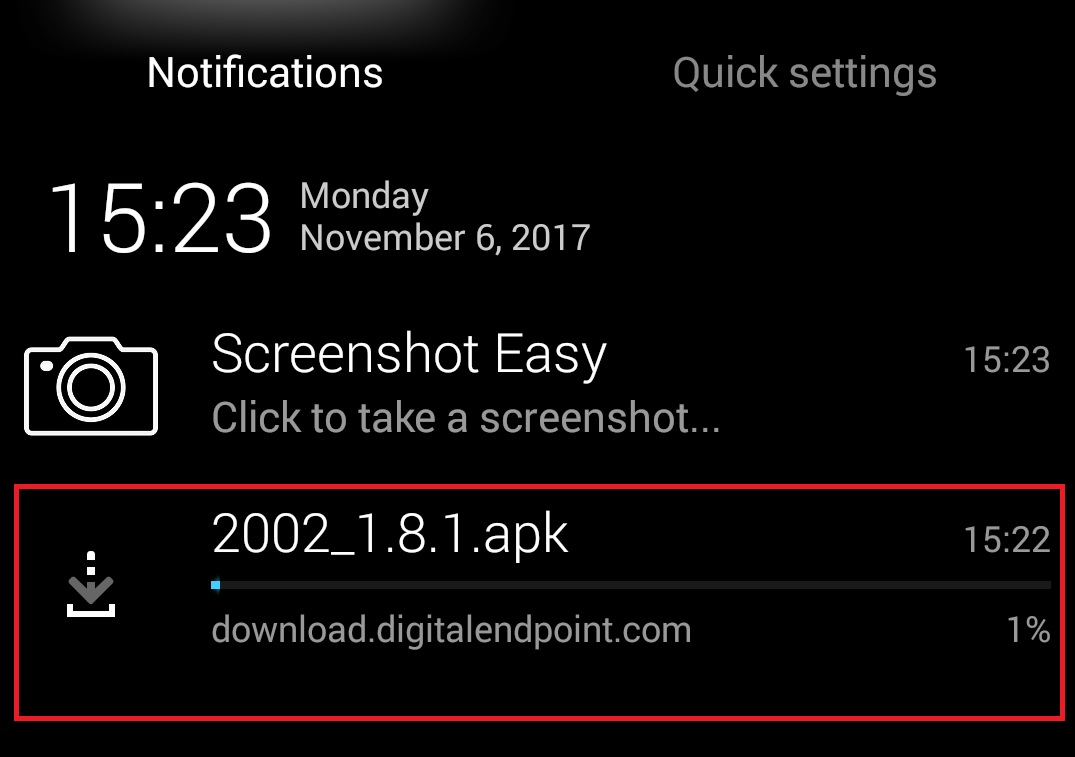
Task: Open the 2002_1.8.1.apk download notification title
Action: (x=390, y=534)
